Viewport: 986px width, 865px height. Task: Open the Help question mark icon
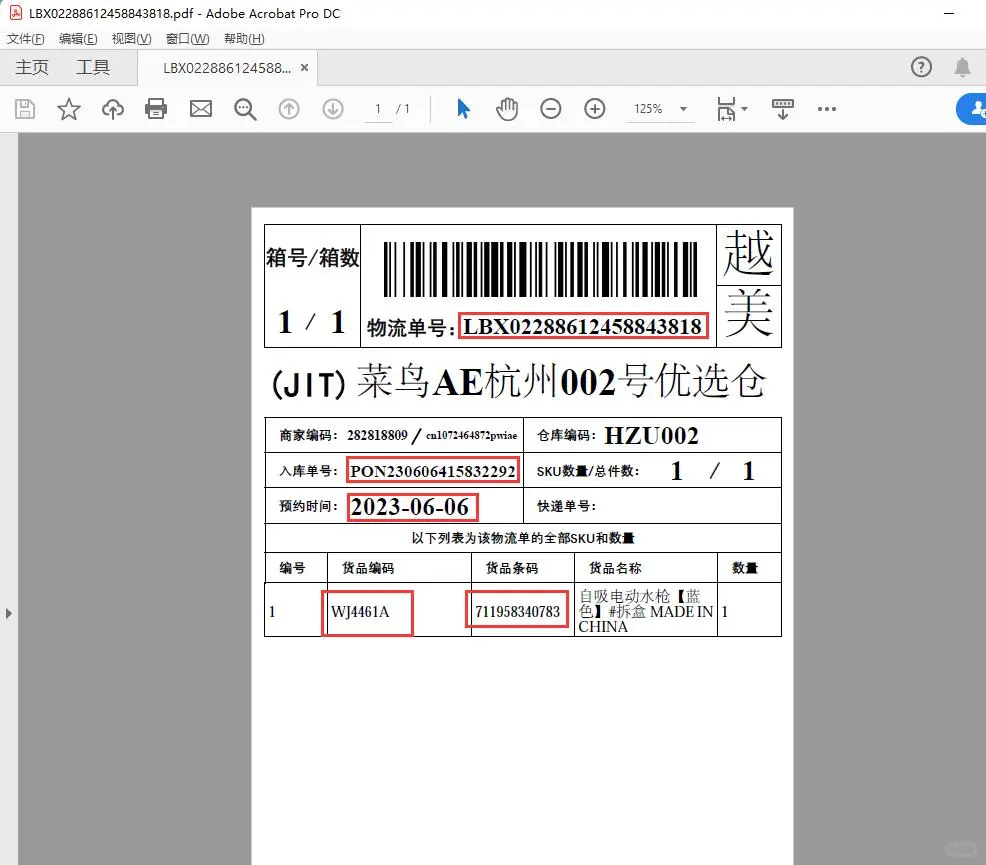921,67
